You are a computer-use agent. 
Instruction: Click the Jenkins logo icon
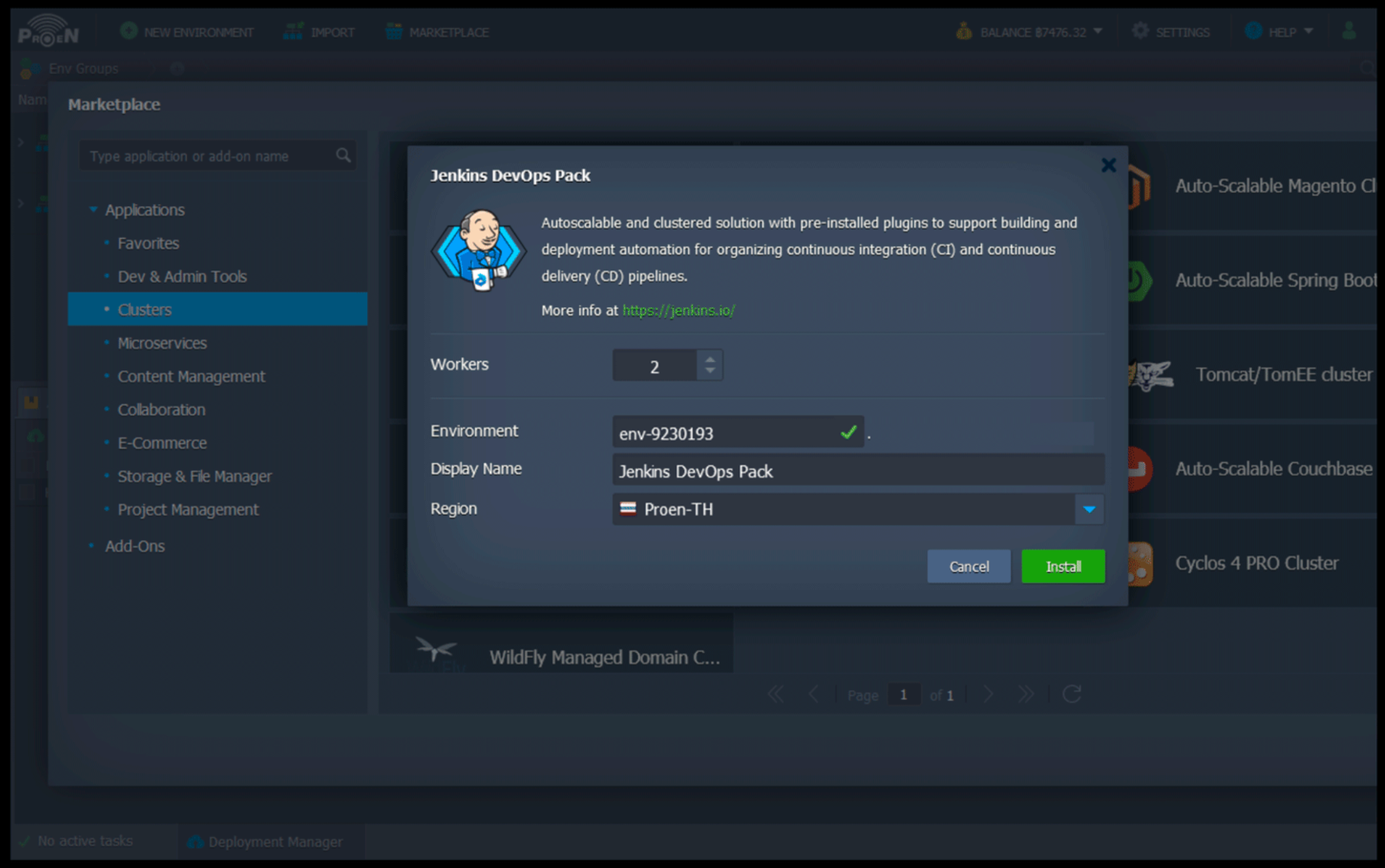tap(479, 251)
